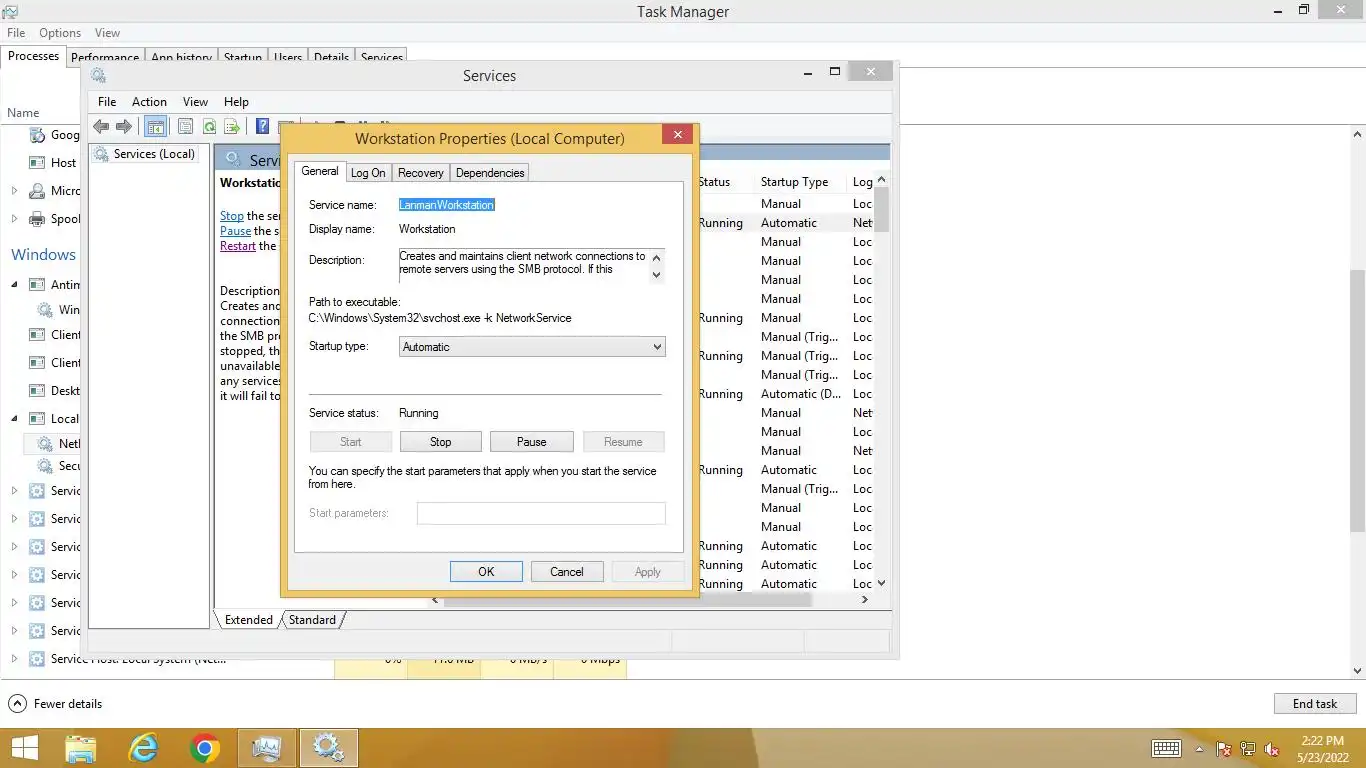
Task: Expand the Spool process group
Action: [x=14, y=219]
